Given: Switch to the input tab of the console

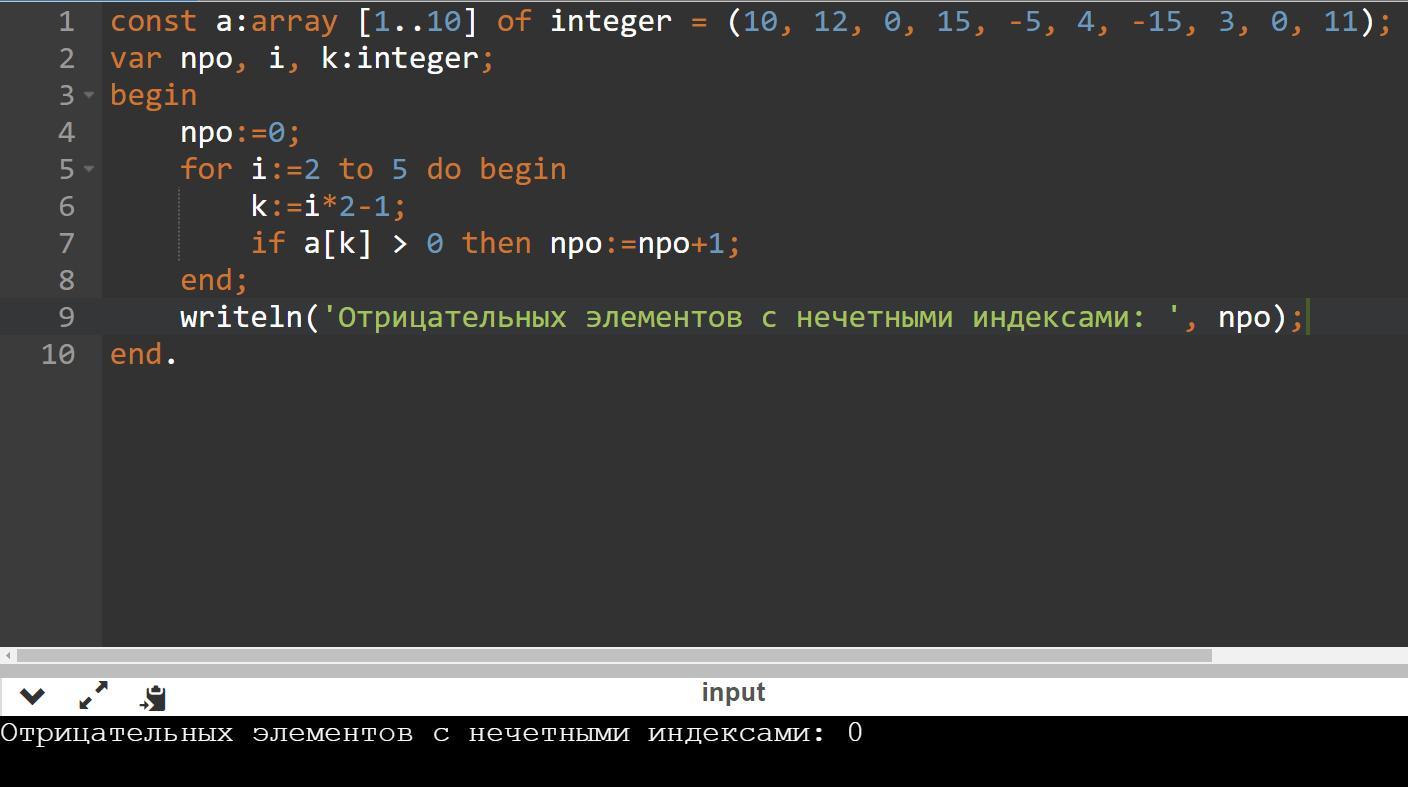Looking at the screenshot, I should pyautogui.click(x=733, y=692).
